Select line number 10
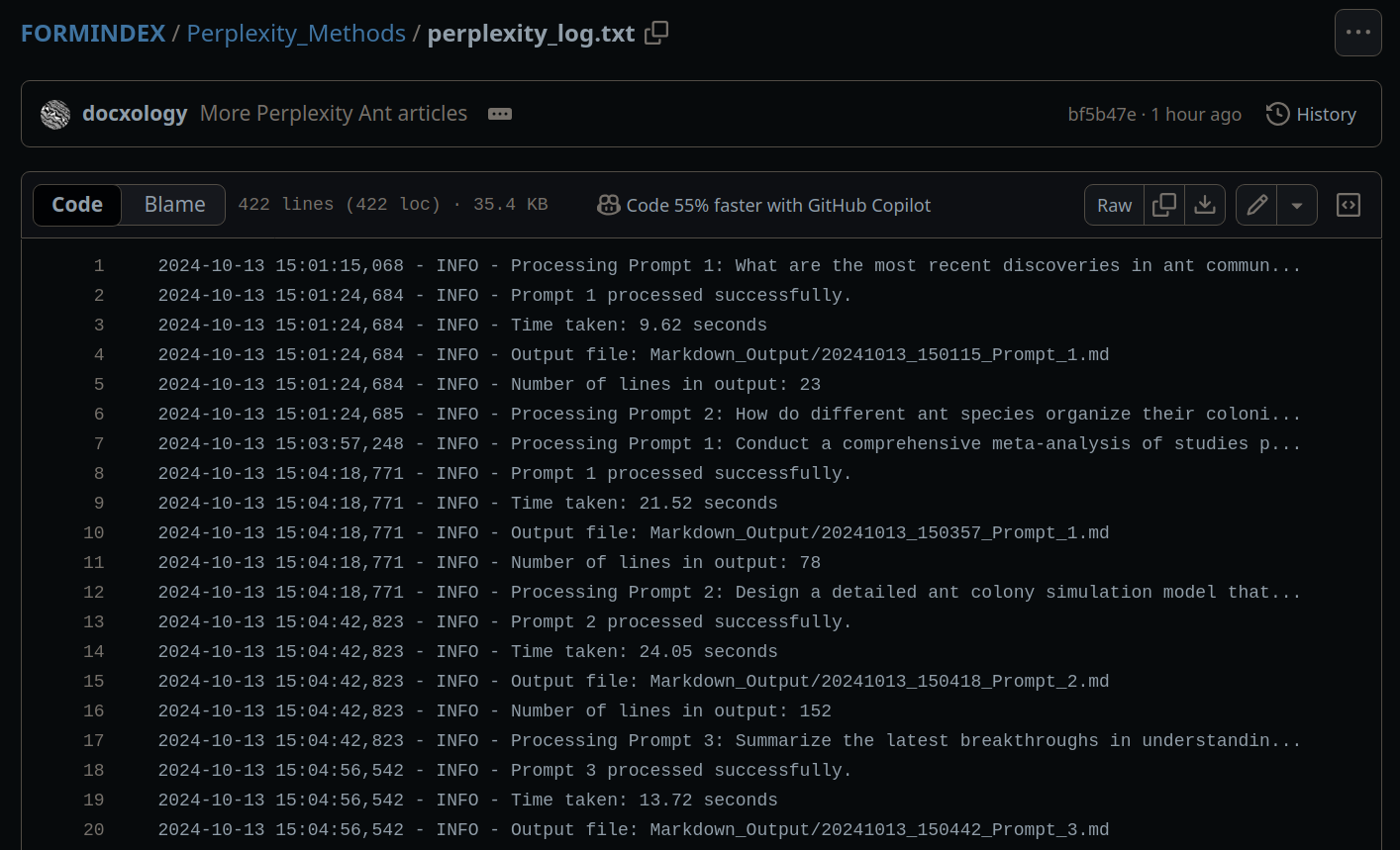Viewport: 1400px width, 850px height. tap(94, 533)
